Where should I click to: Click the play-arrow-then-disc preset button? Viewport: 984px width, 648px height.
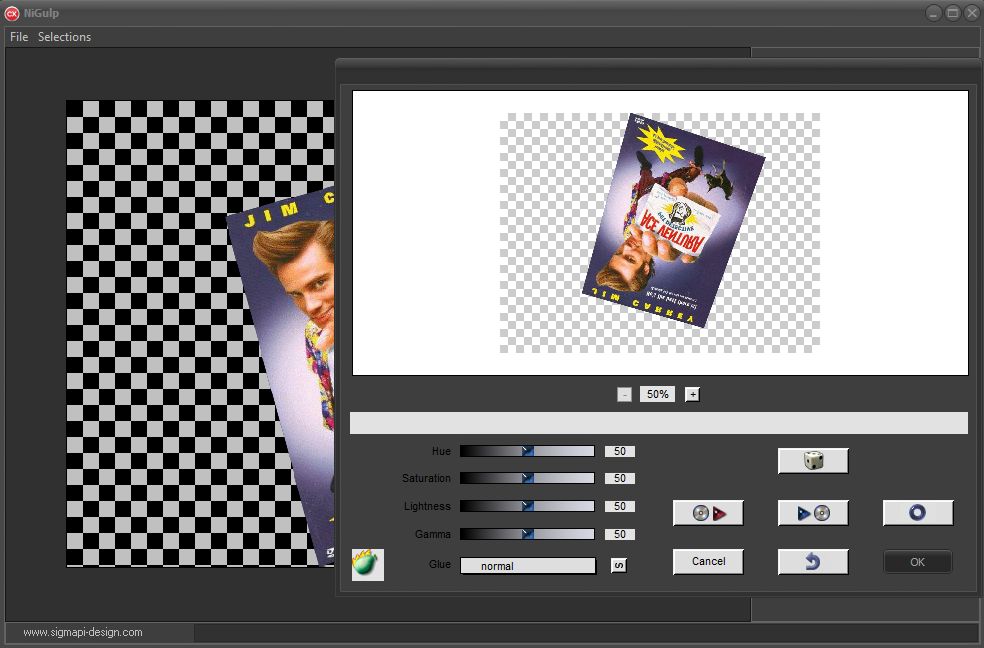click(x=813, y=513)
